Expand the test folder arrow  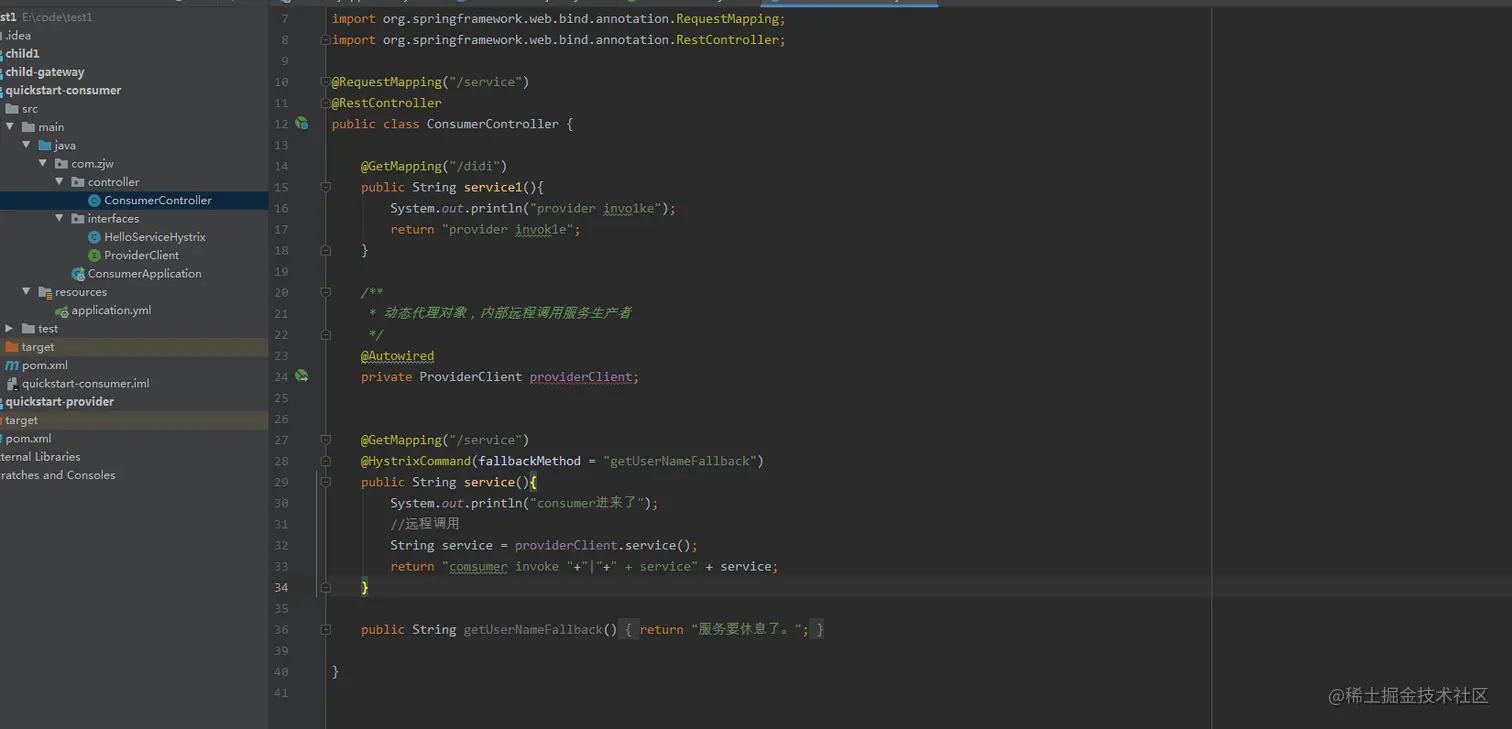click(9, 328)
